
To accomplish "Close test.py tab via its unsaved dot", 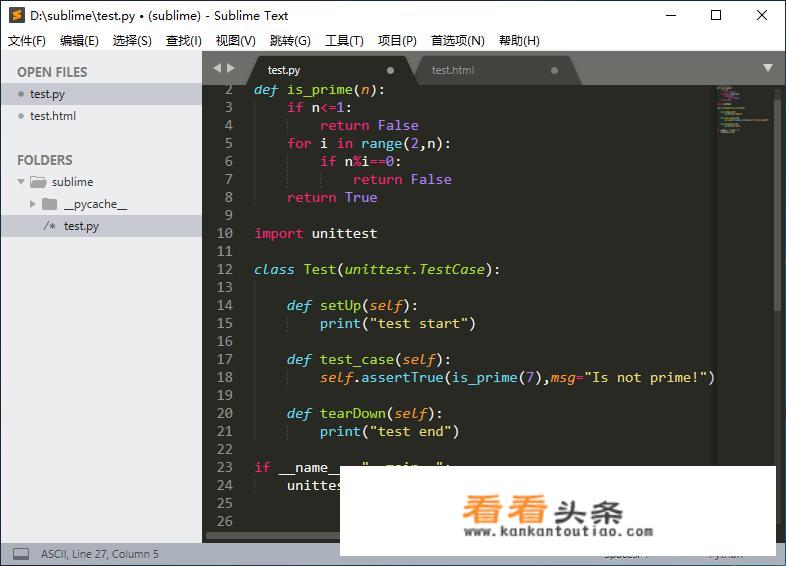I will click(390, 71).
